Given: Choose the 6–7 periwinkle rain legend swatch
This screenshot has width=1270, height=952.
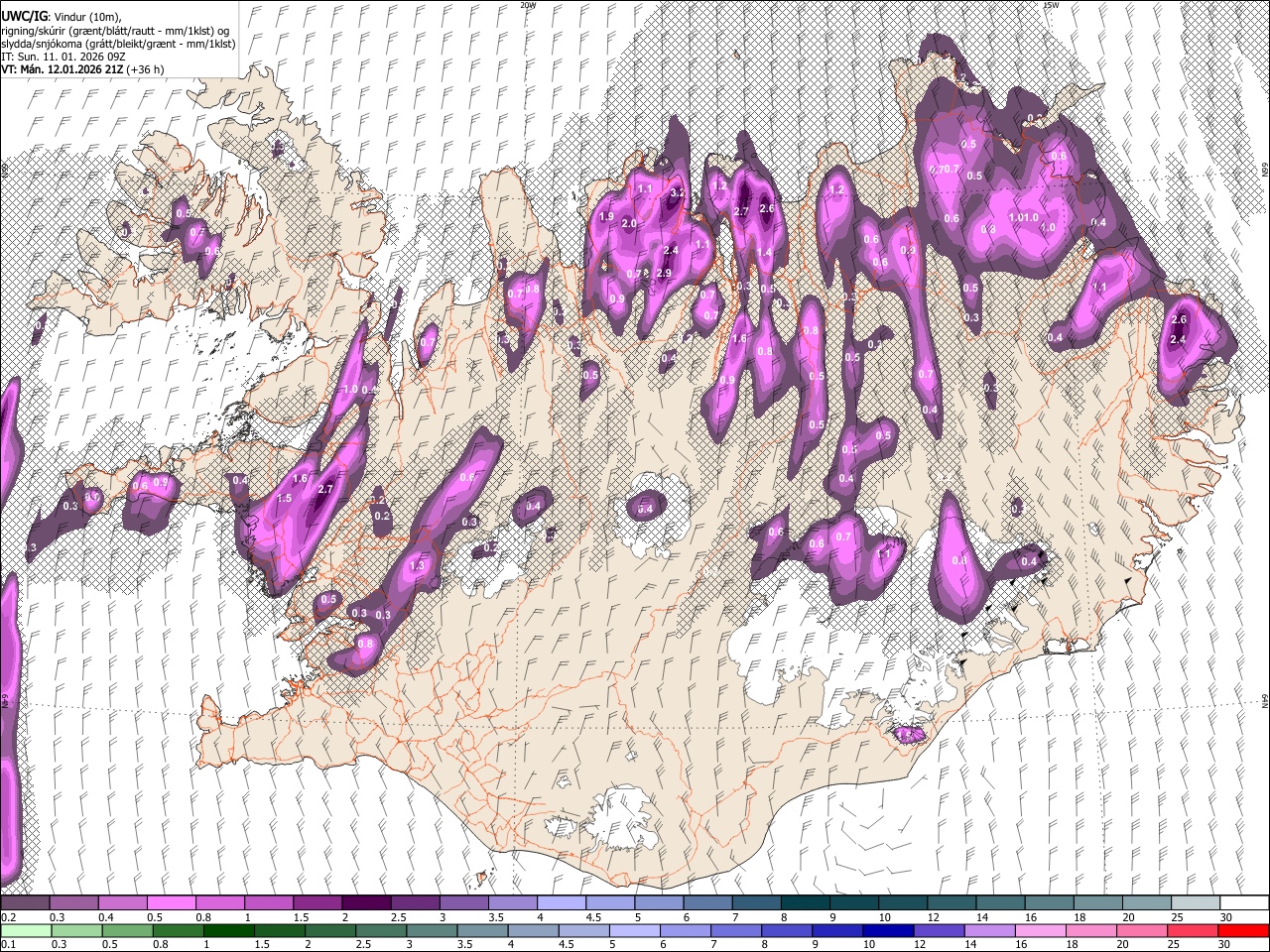Looking at the screenshot, I should (685, 930).
